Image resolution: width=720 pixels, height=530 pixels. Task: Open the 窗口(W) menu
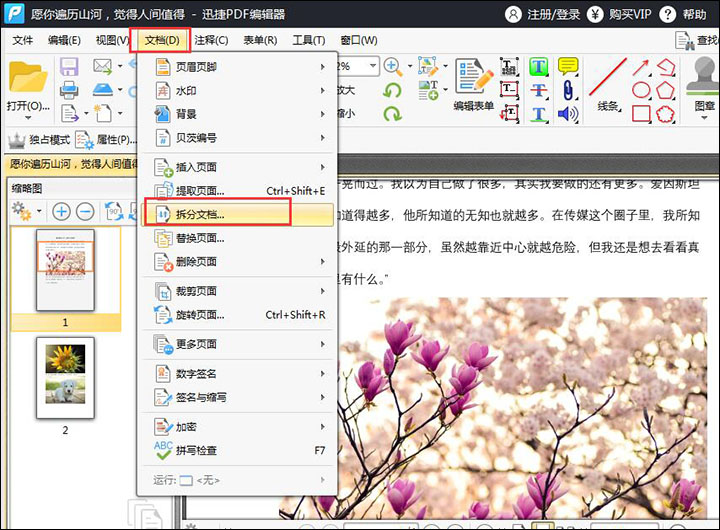359,40
